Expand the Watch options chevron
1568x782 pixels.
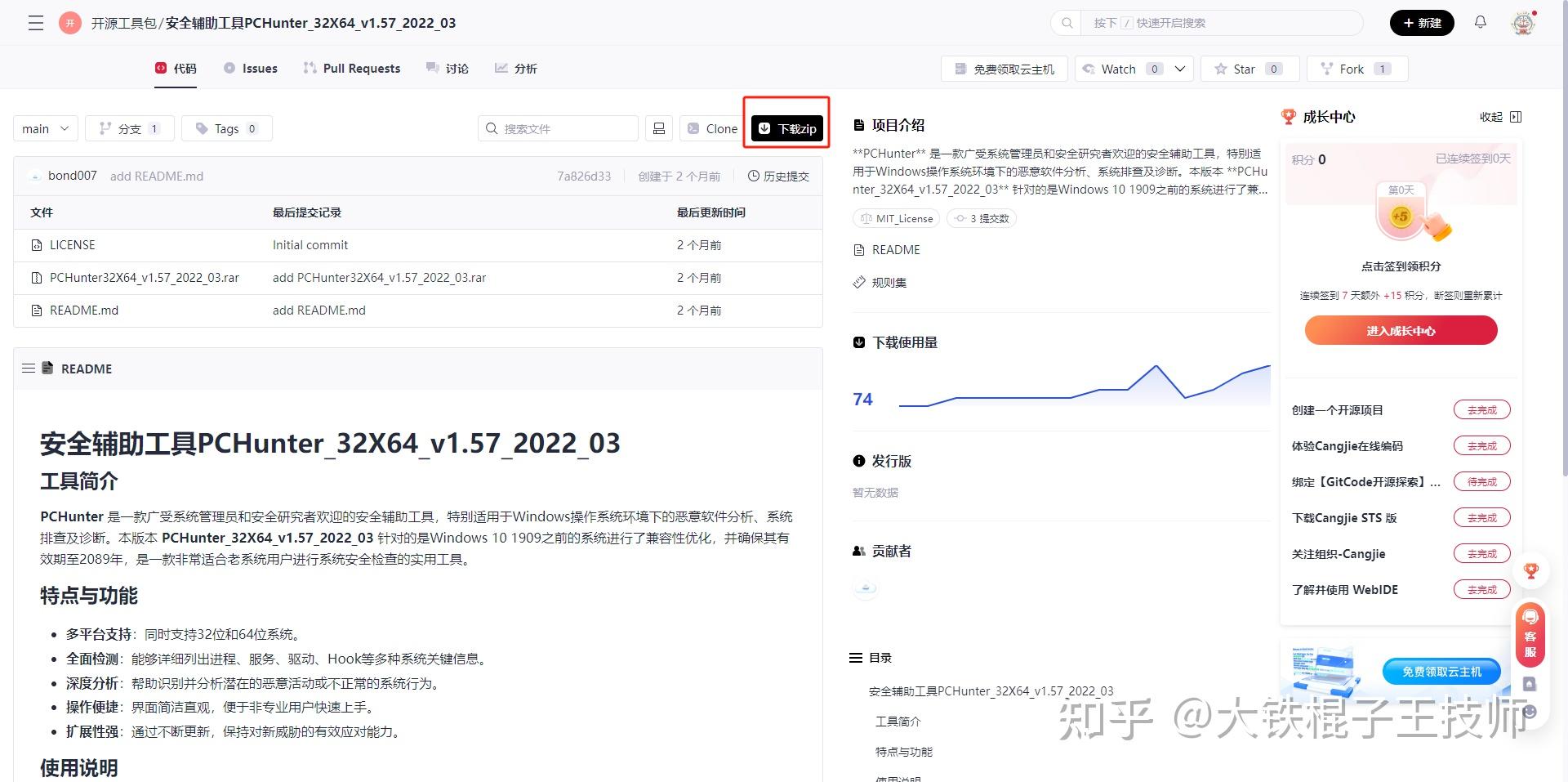click(1179, 69)
